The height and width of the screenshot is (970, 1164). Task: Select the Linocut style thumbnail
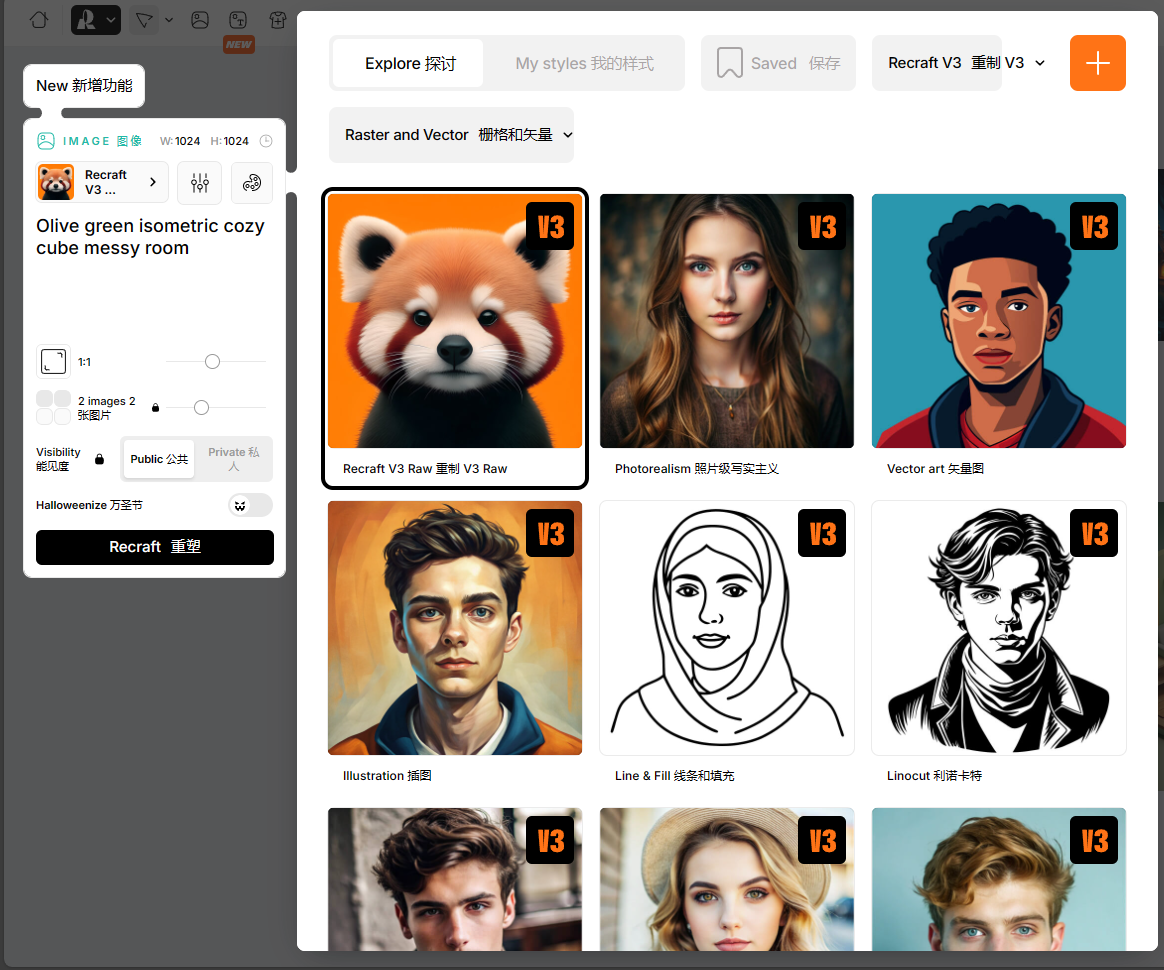click(x=998, y=628)
